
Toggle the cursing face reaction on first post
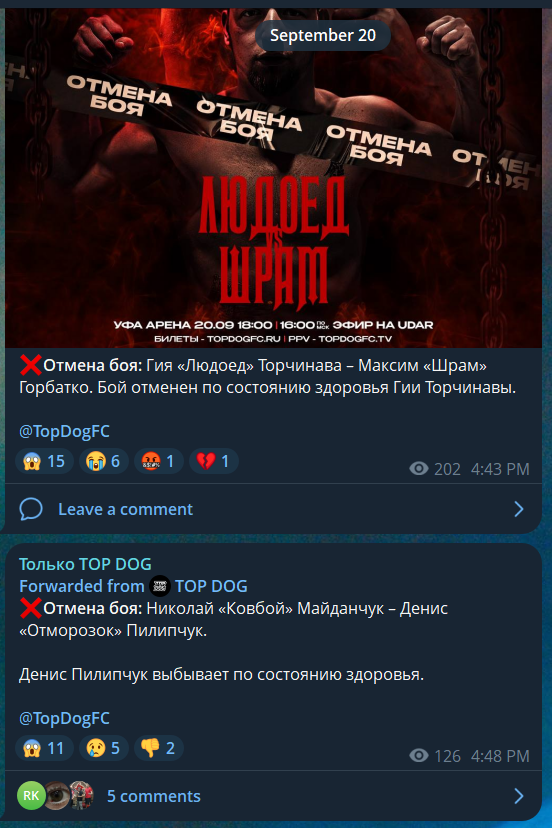[x=158, y=461]
